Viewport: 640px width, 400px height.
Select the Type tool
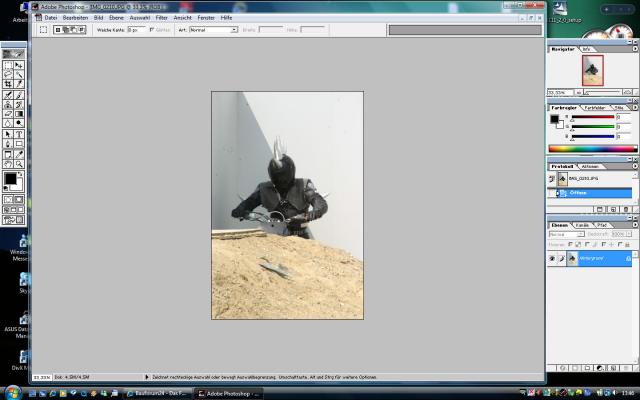coord(19,134)
